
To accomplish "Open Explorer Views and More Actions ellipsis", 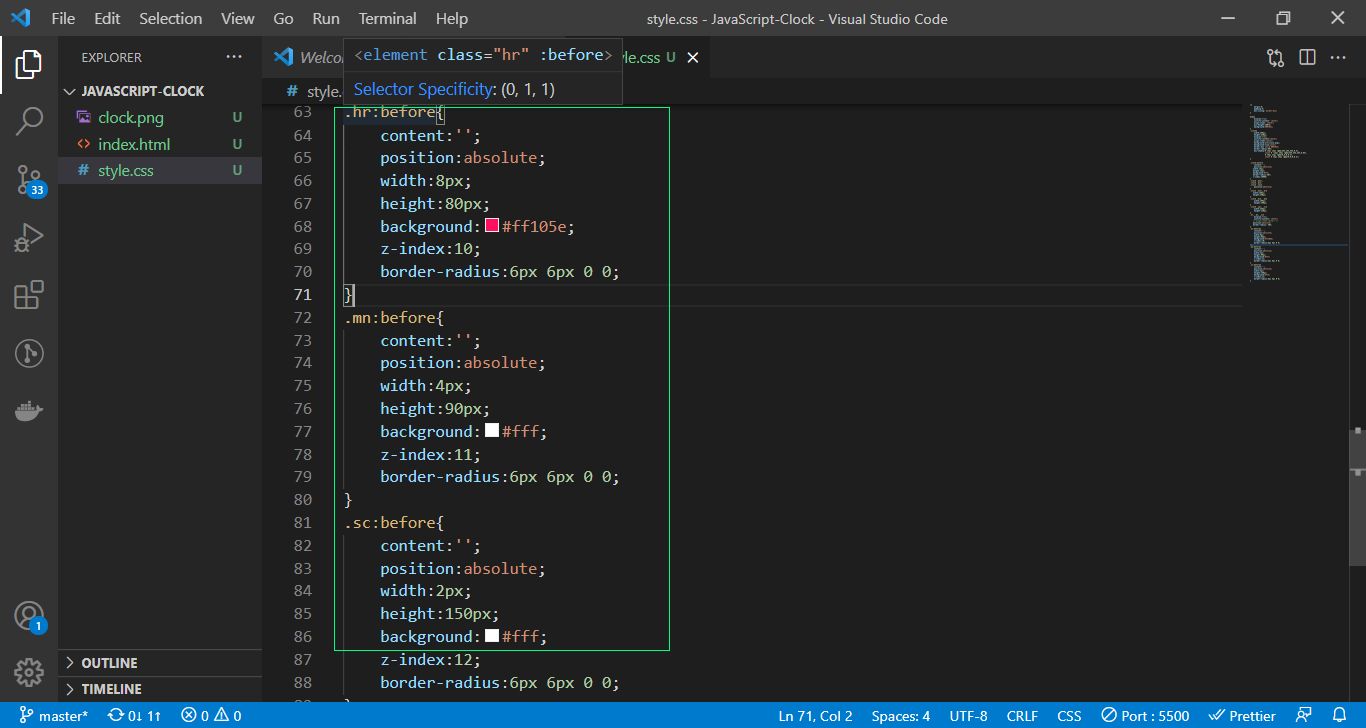I will 234,57.
